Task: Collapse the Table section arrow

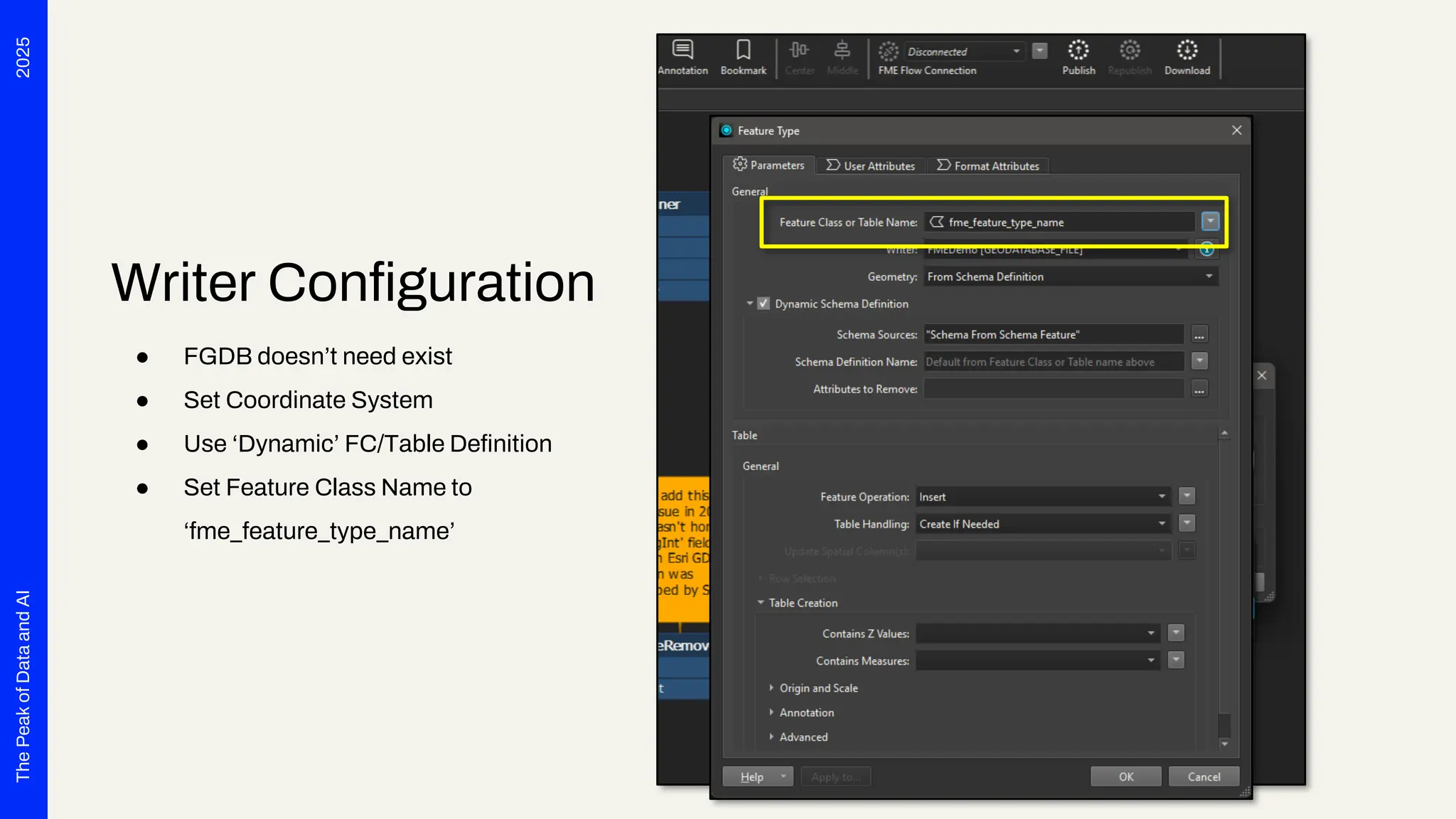Action: coord(1224,433)
